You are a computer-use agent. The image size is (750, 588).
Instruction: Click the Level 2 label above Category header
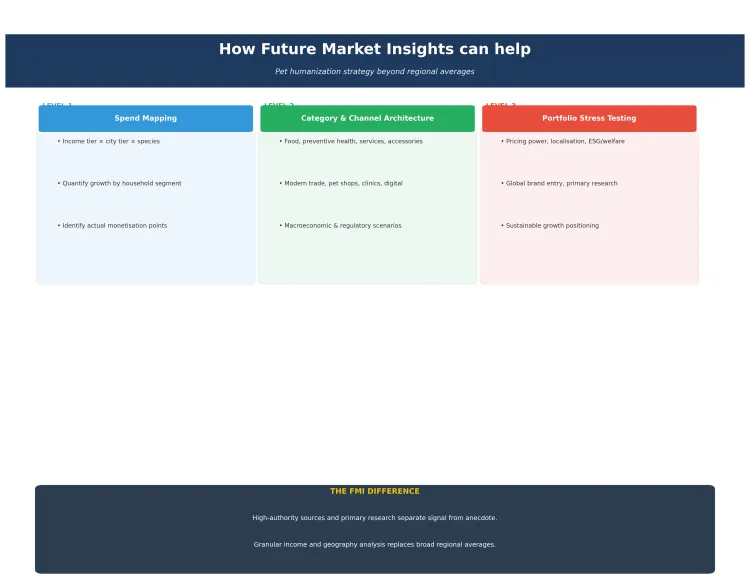coord(279,104)
